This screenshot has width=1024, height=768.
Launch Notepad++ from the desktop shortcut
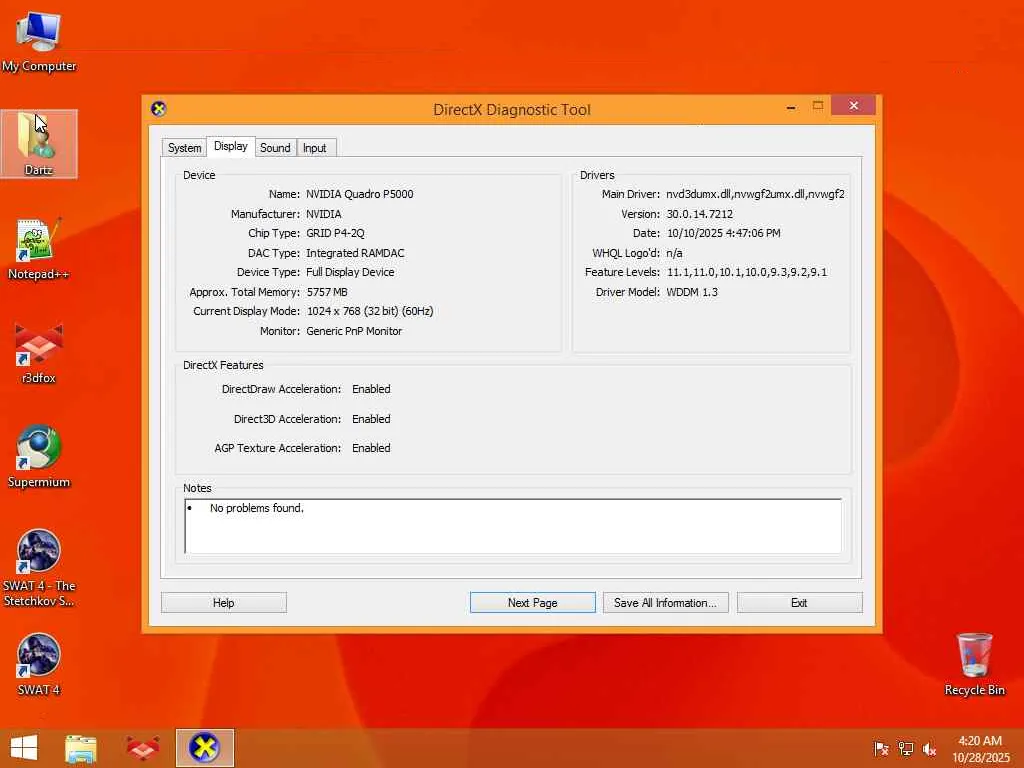pyautogui.click(x=39, y=249)
